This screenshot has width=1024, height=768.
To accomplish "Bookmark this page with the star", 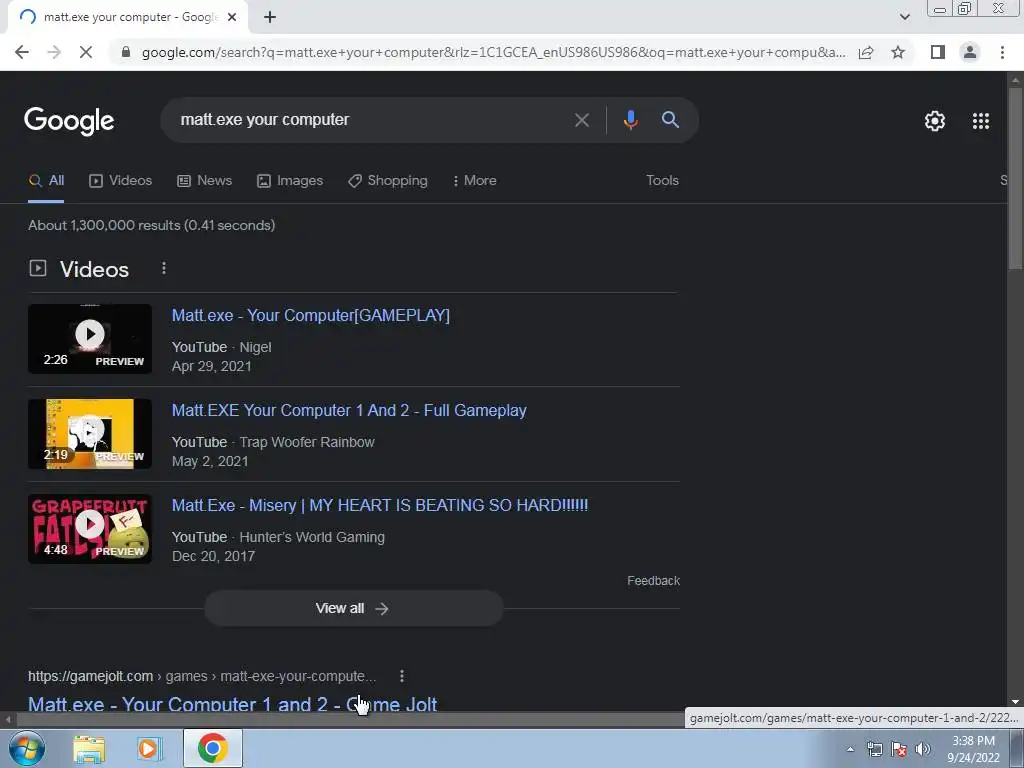I will point(898,52).
